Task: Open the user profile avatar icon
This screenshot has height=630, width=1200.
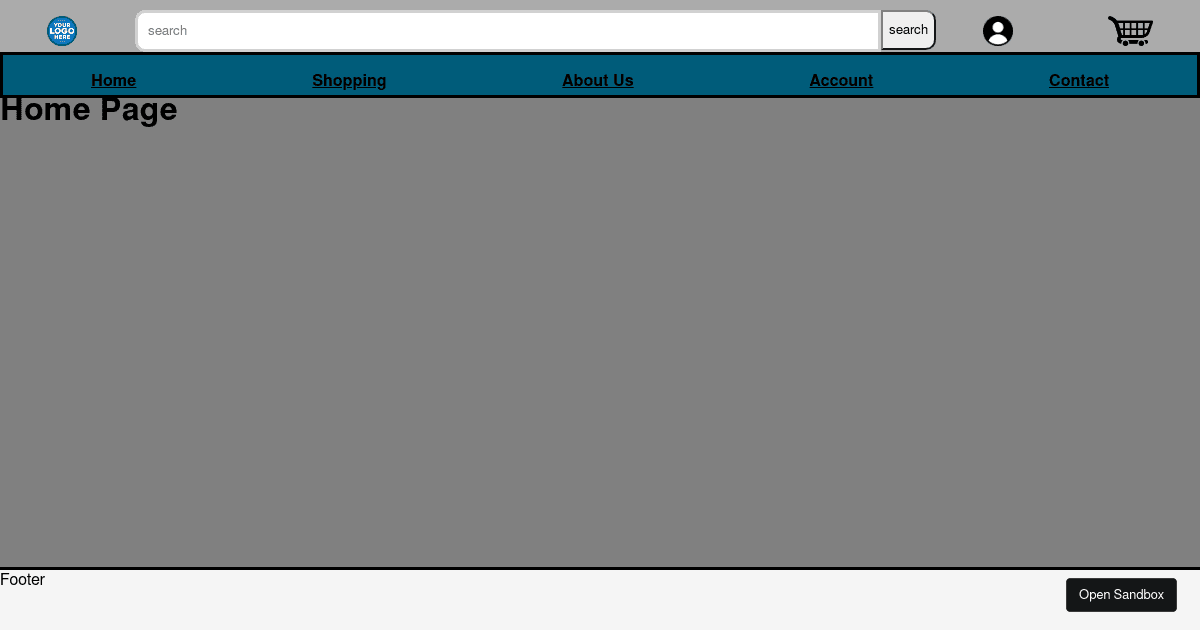Action: pyautogui.click(x=998, y=31)
